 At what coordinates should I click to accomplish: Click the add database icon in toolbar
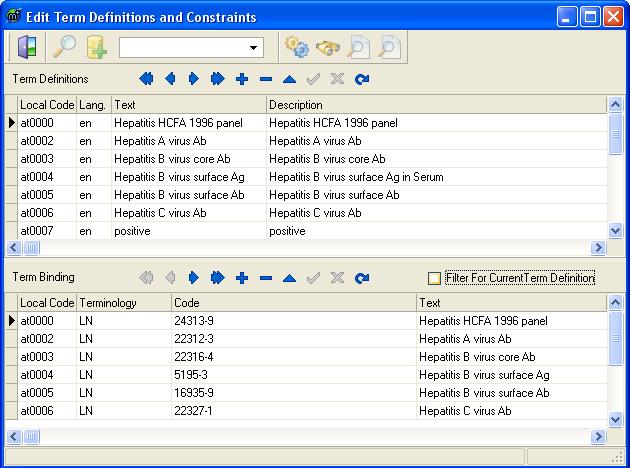tap(96, 47)
